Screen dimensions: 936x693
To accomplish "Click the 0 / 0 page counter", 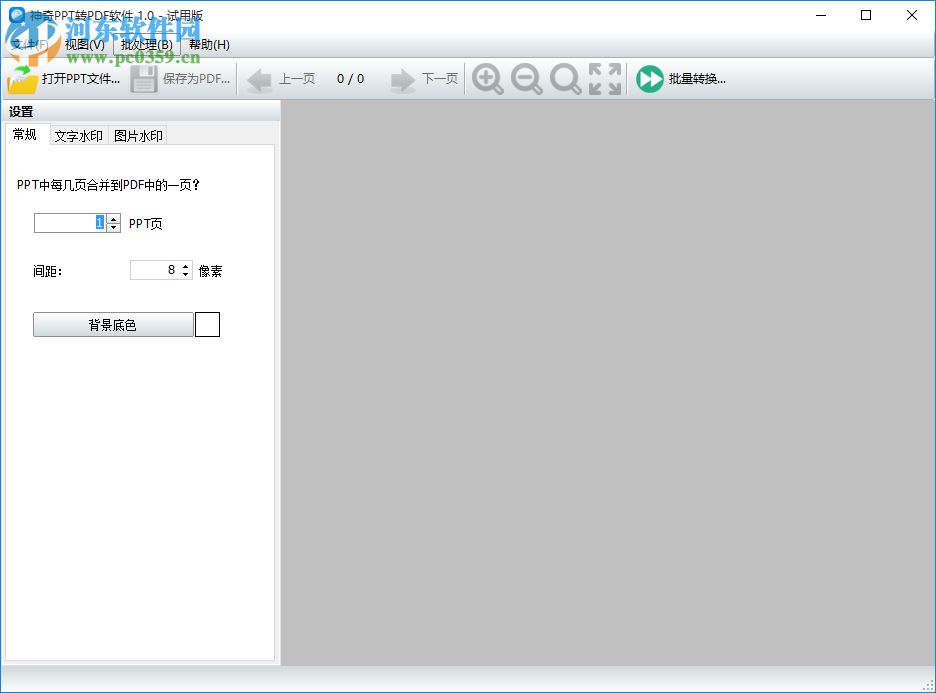I will click(x=350, y=79).
